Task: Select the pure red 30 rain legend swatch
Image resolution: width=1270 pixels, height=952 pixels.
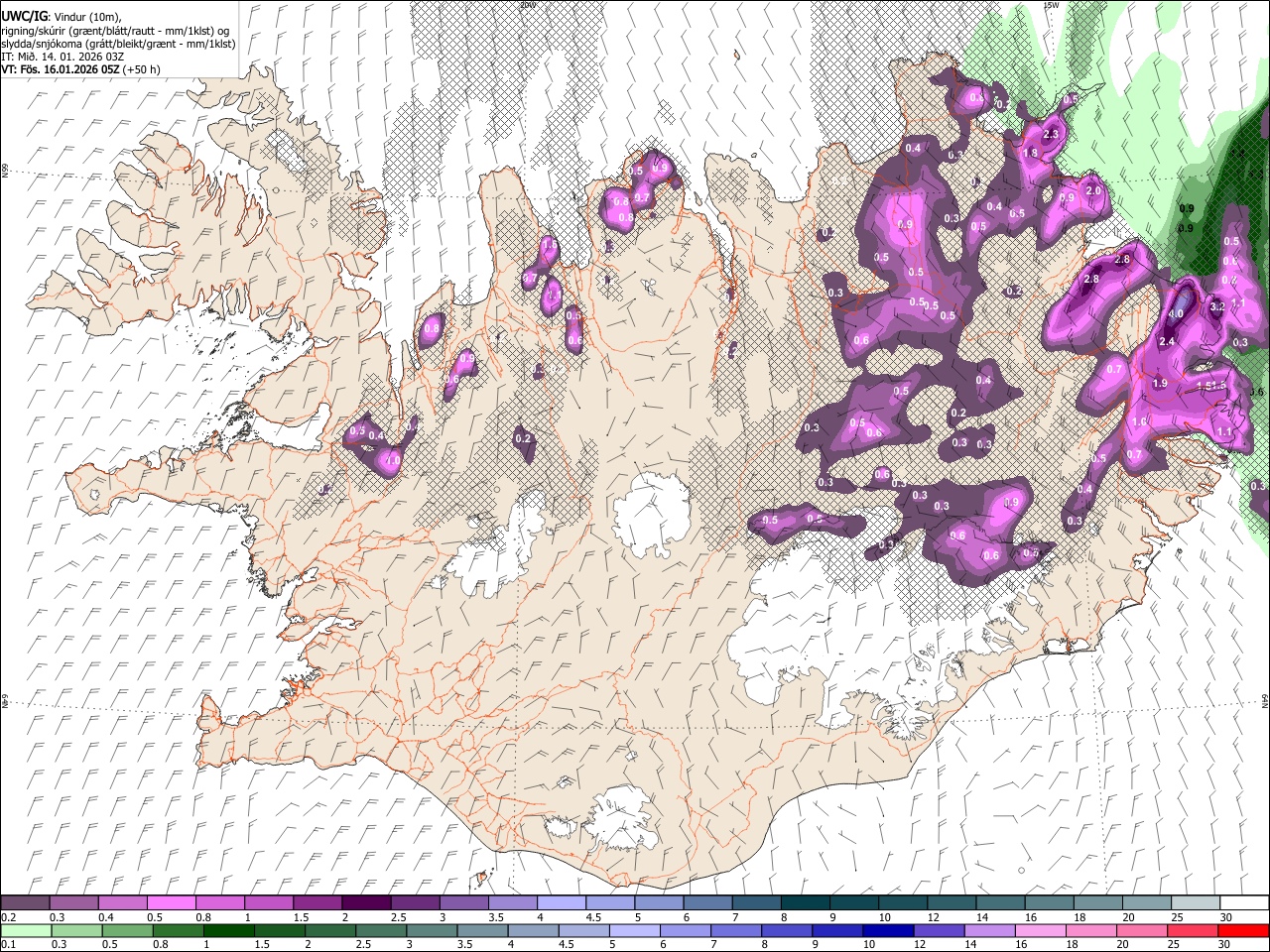Action: [1243, 930]
